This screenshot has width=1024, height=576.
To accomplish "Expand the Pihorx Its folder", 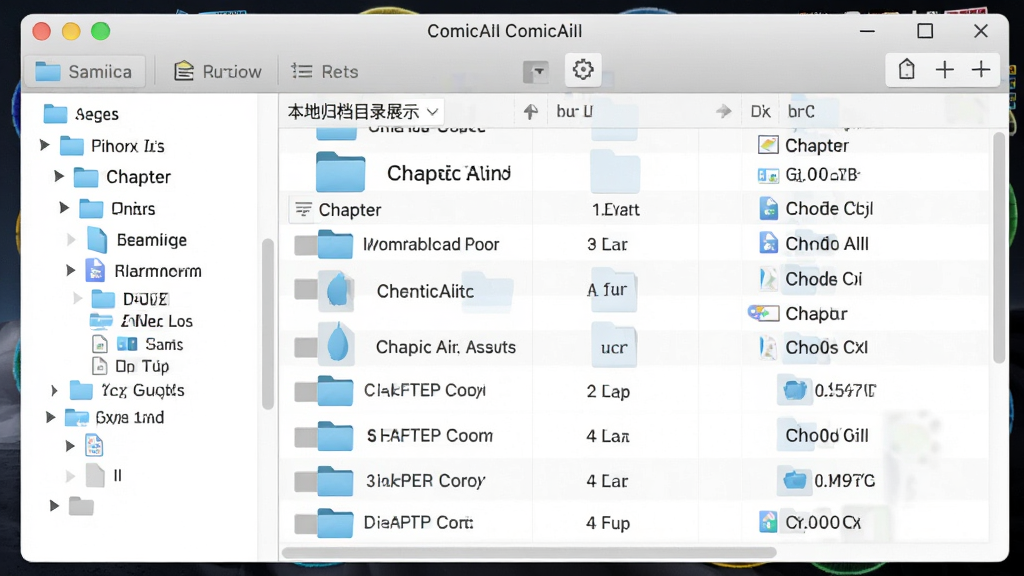I will (44, 145).
